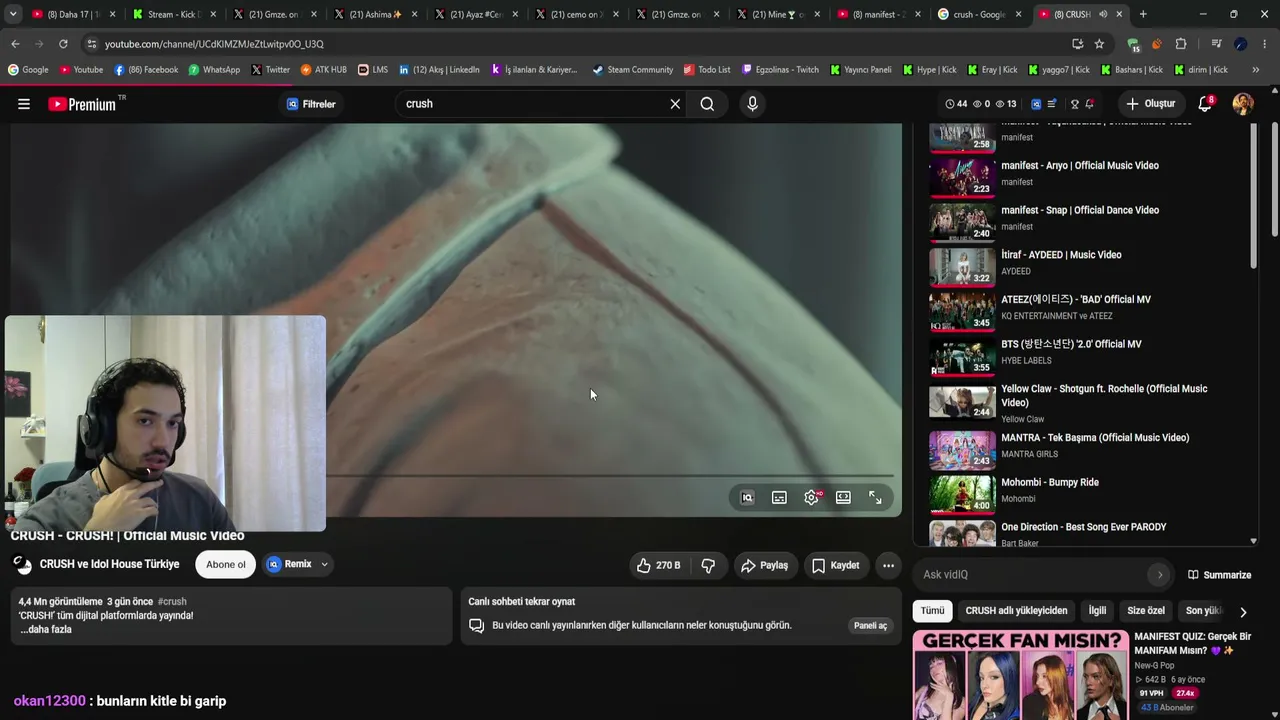
Task: Open the Steam Community bookmark
Action: click(633, 70)
